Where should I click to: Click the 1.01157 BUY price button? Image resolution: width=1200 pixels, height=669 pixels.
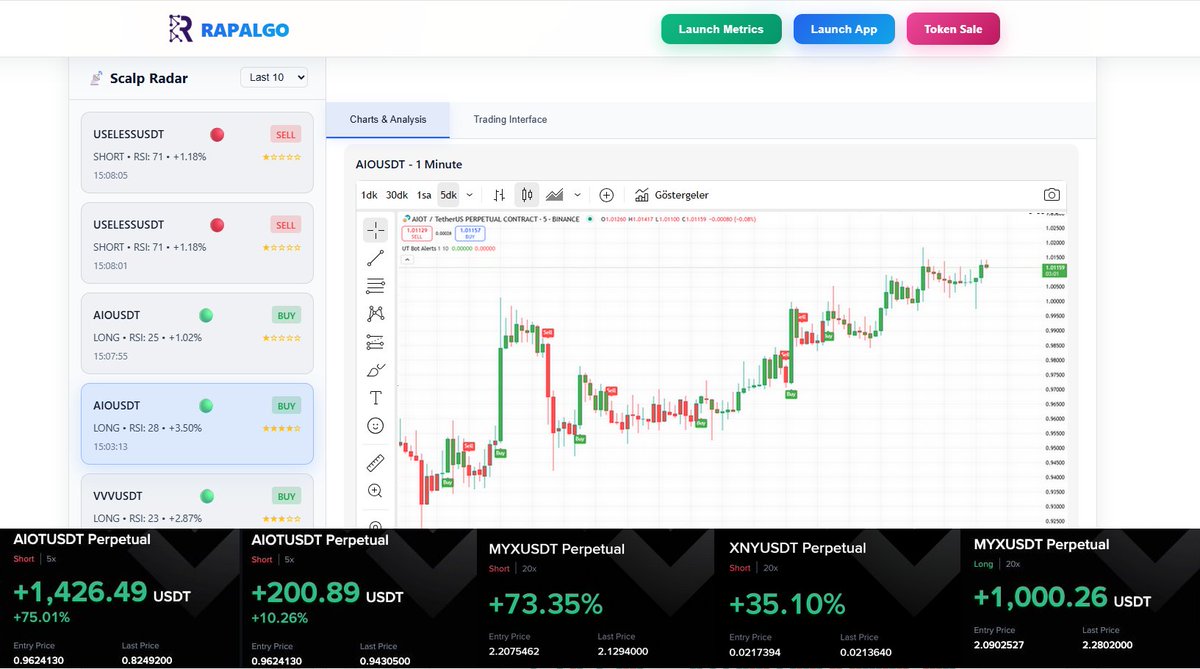(x=470, y=233)
